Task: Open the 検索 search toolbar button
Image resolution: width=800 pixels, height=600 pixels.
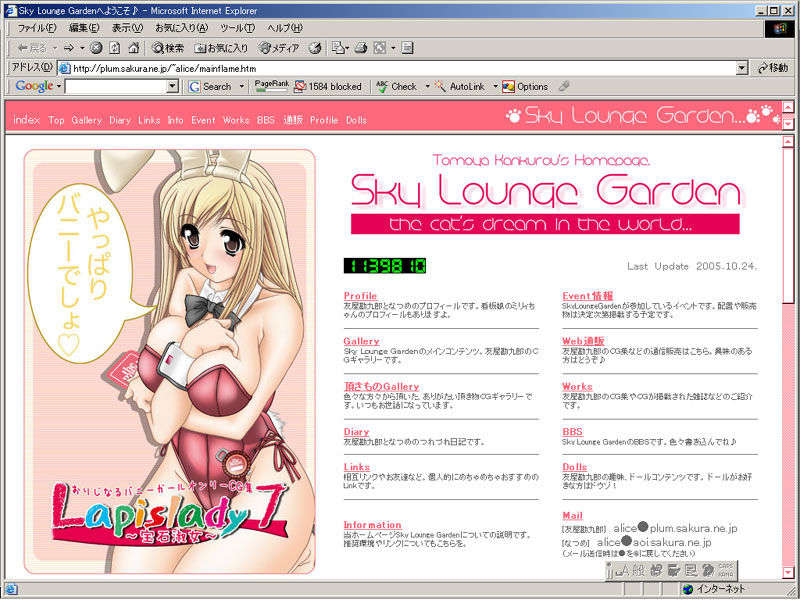Action: [x=168, y=48]
